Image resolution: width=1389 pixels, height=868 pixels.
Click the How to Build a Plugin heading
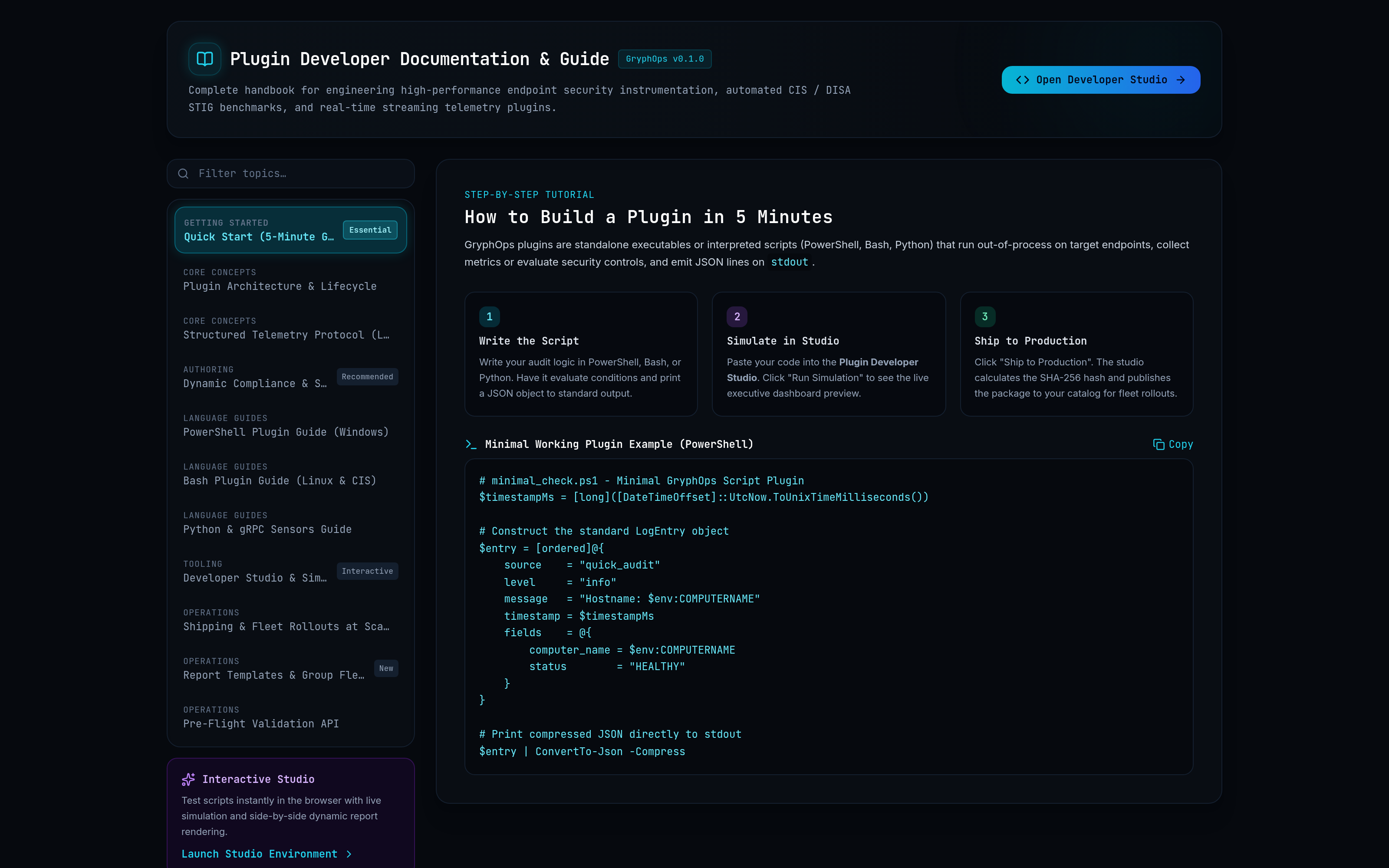[648, 217]
